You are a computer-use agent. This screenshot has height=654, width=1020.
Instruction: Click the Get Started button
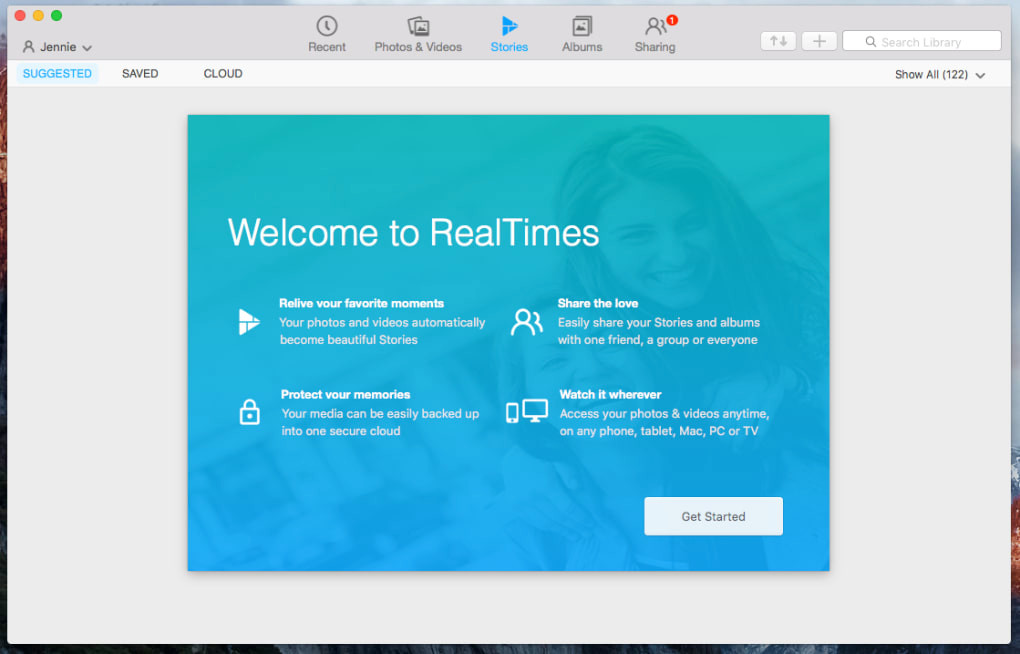[x=713, y=516]
